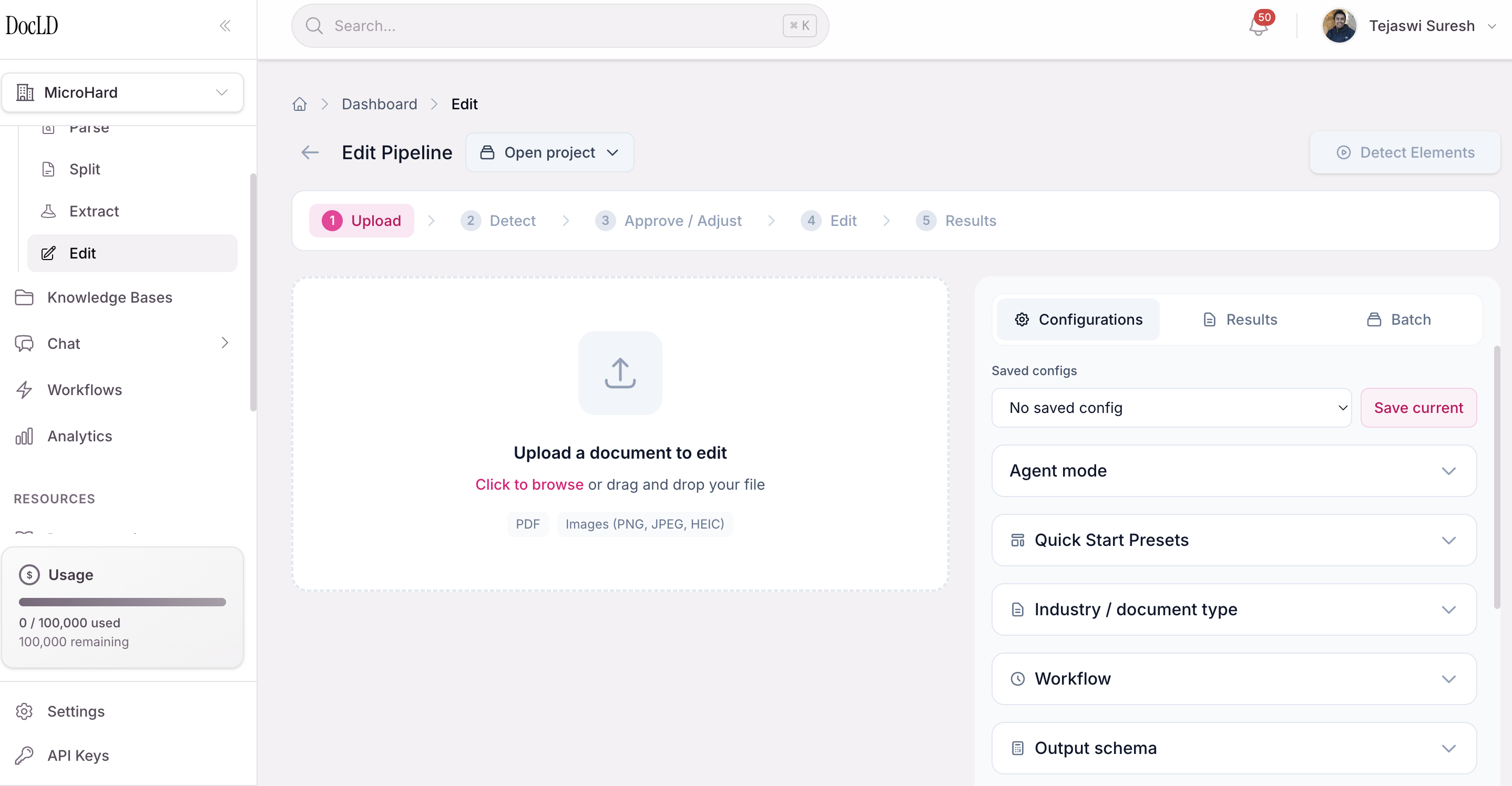
Task: Open the MicroHard organization dropdown
Action: pyautogui.click(x=122, y=92)
